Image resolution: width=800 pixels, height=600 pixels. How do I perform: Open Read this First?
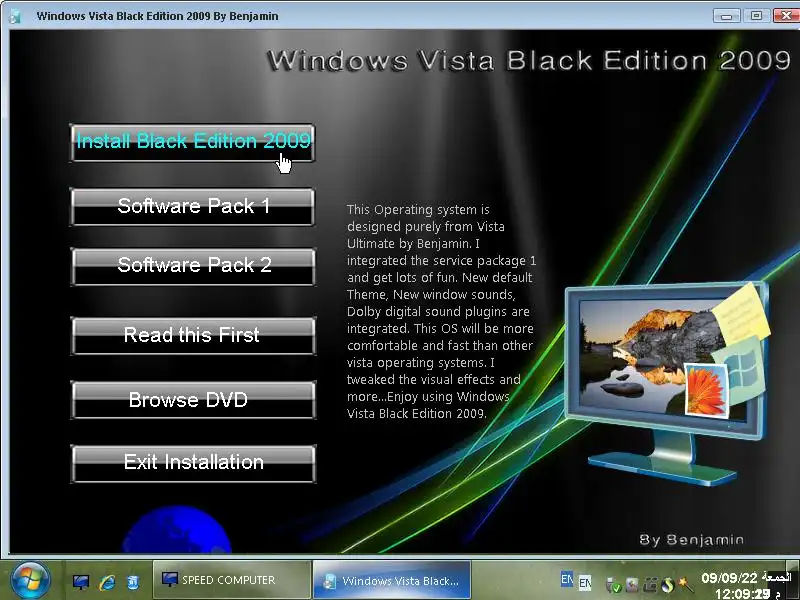[193, 336]
